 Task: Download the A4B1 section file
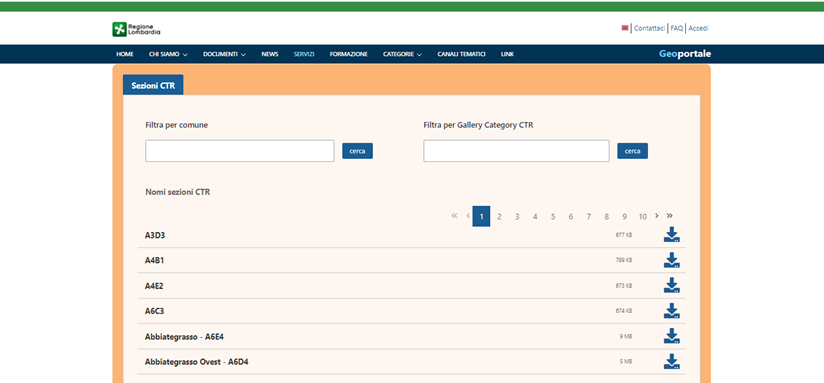(672, 260)
